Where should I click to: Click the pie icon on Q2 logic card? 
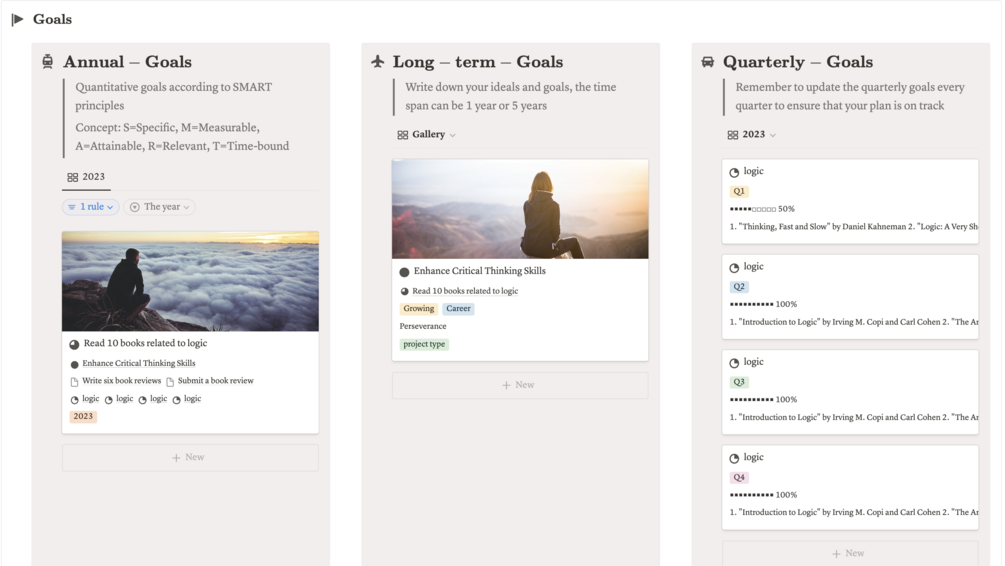click(x=735, y=268)
